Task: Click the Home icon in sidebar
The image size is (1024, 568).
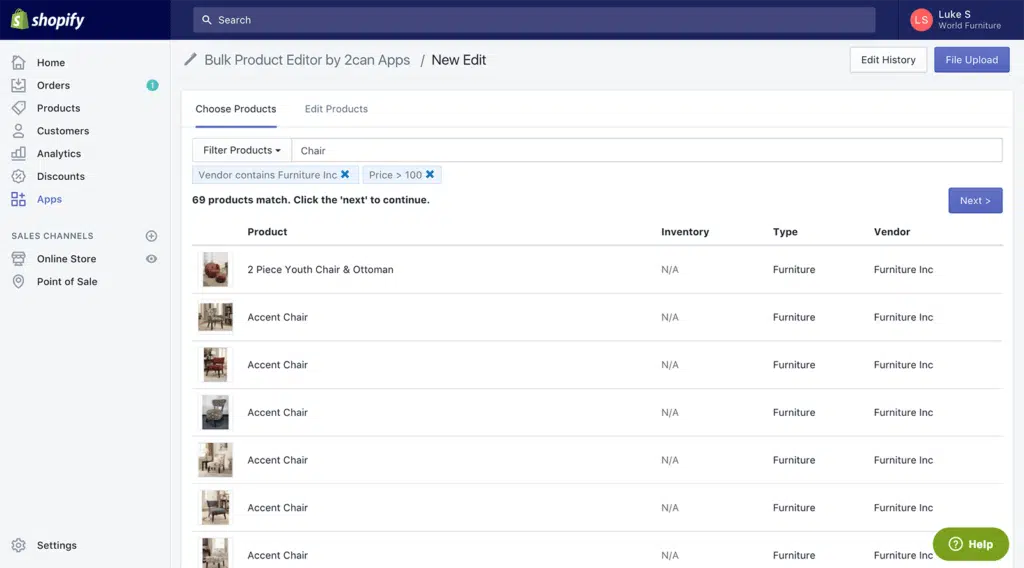Action: [18, 62]
